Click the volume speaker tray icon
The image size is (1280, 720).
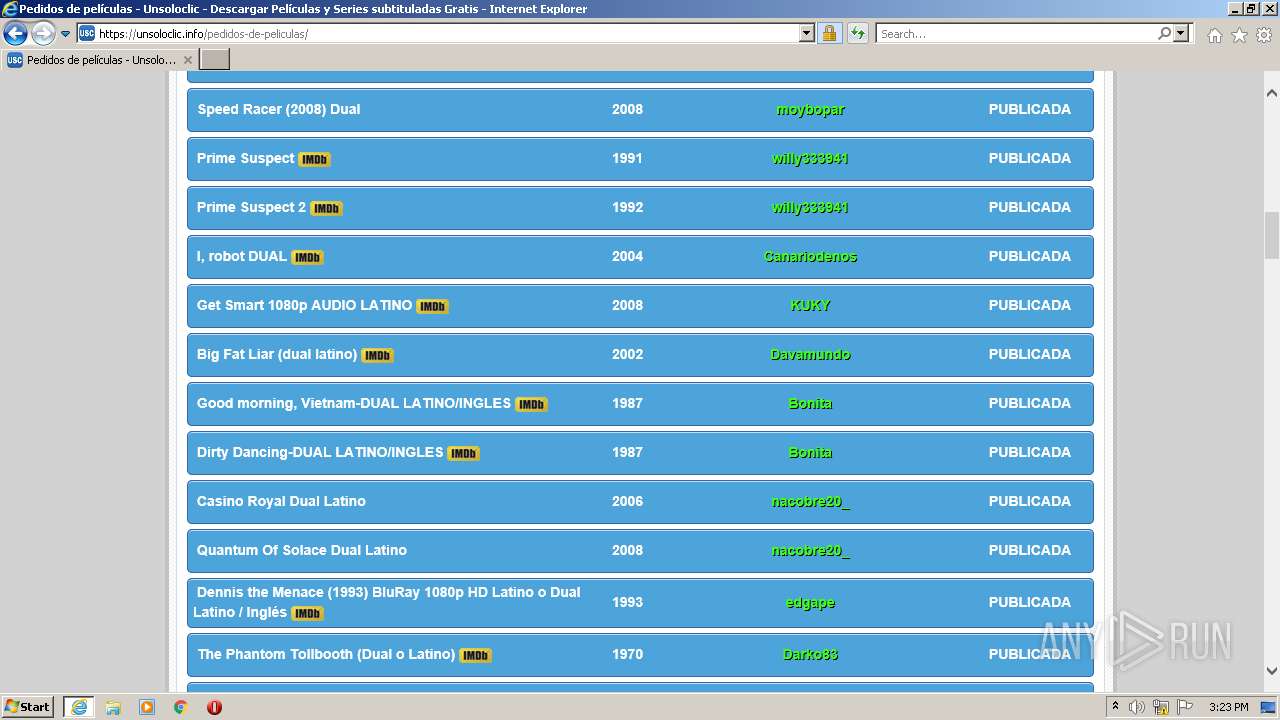[1137, 707]
